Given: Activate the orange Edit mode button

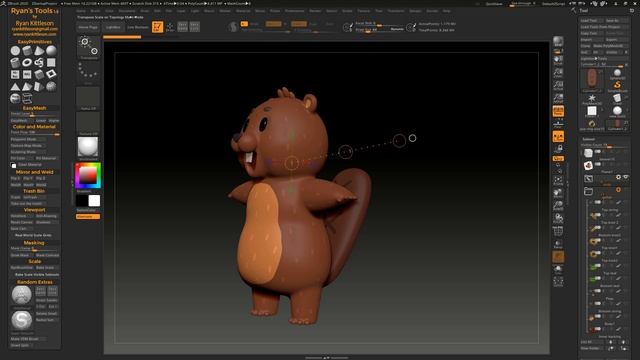Looking at the screenshot, I should coord(158,27).
